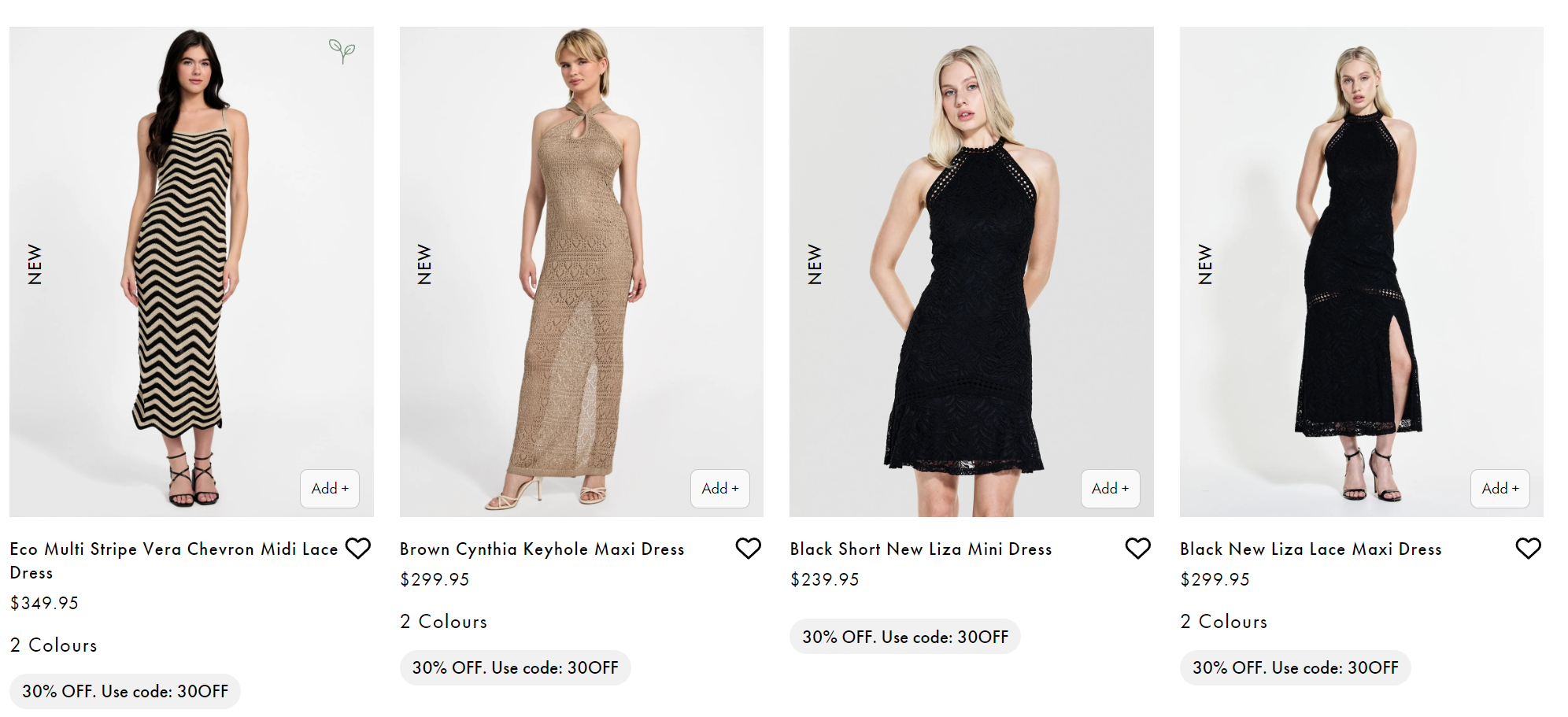This screenshot has height=717, width=1568.
Task: Click heart icon for Black Liza Maxi Dress
Action: pyautogui.click(x=1528, y=549)
